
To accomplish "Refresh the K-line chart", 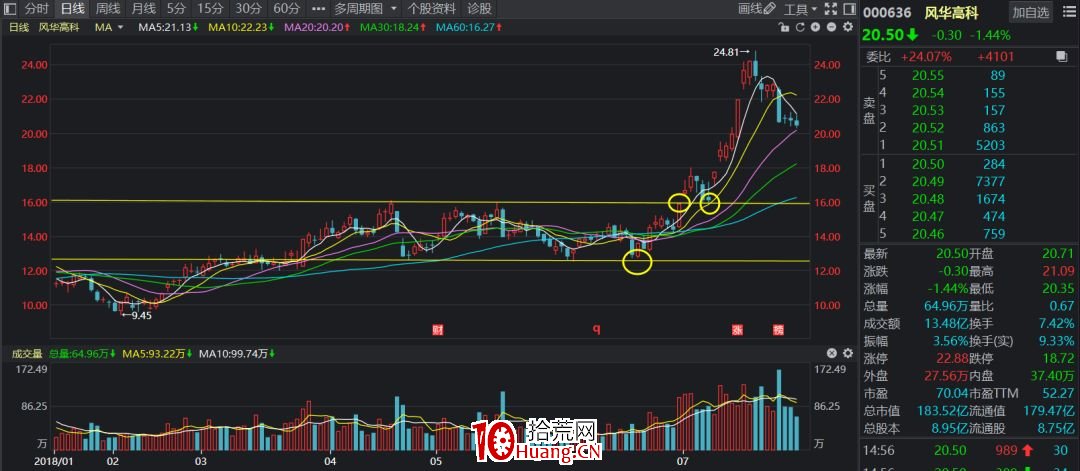I will click(800, 28).
